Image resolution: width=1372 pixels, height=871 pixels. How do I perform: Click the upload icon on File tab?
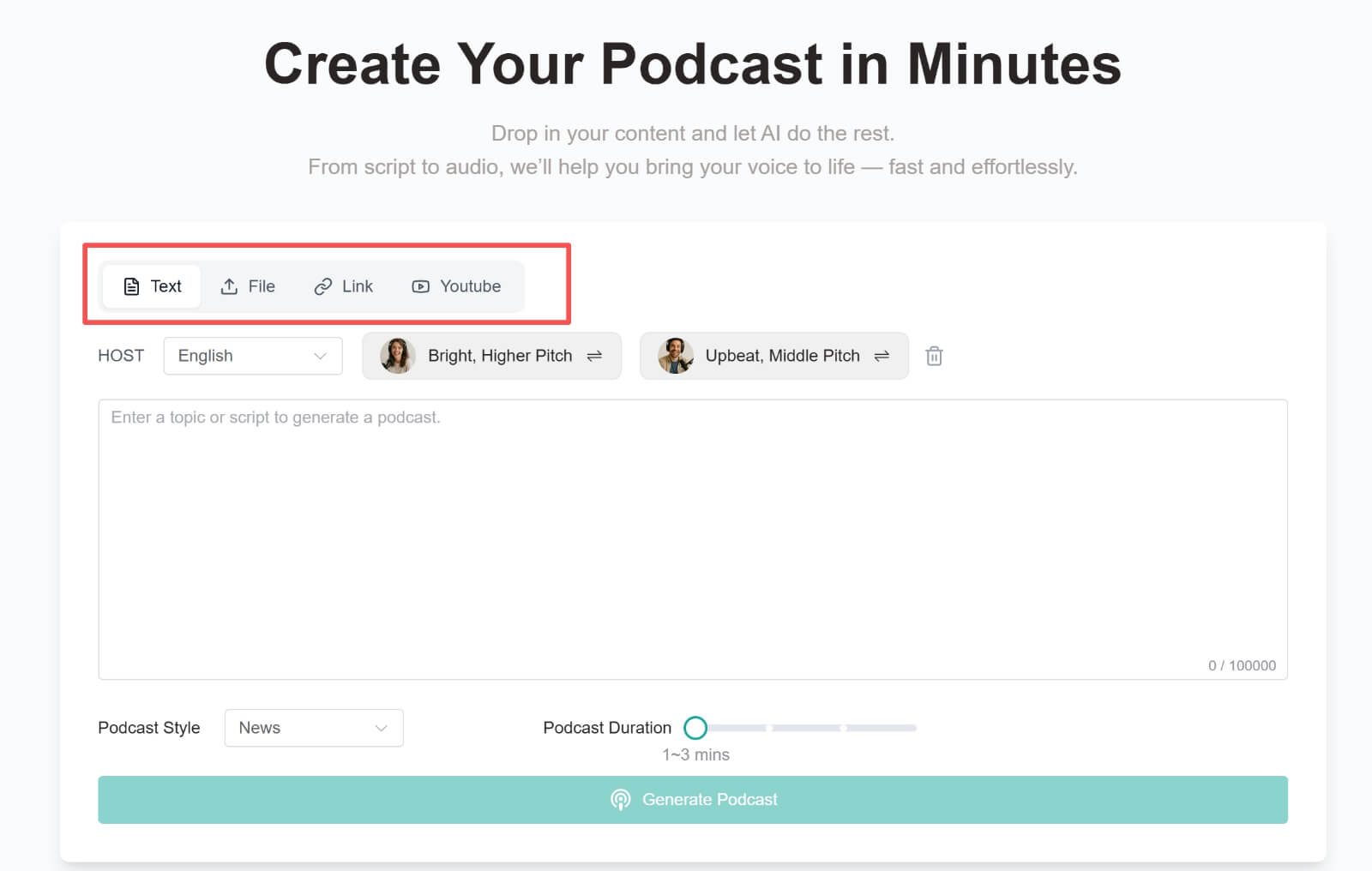coord(229,286)
